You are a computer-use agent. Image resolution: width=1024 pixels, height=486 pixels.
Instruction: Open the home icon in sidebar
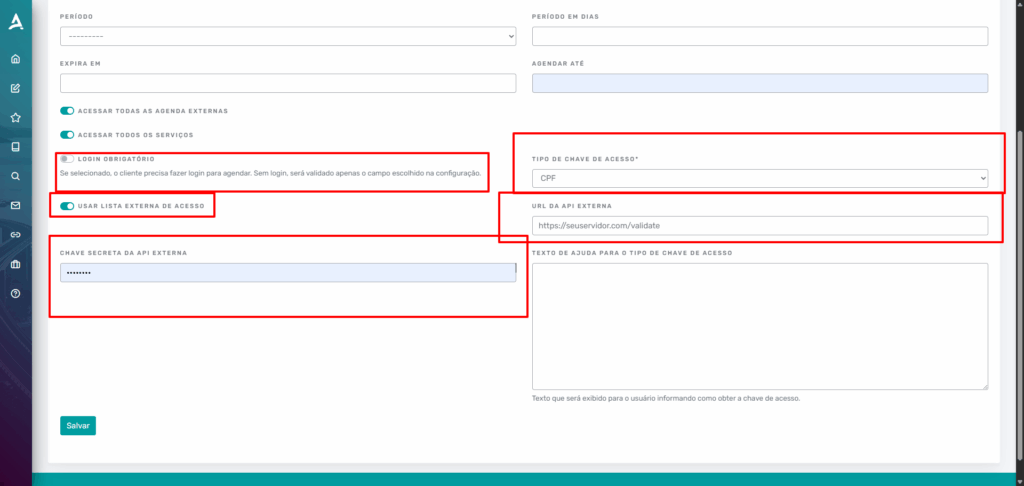point(16,59)
